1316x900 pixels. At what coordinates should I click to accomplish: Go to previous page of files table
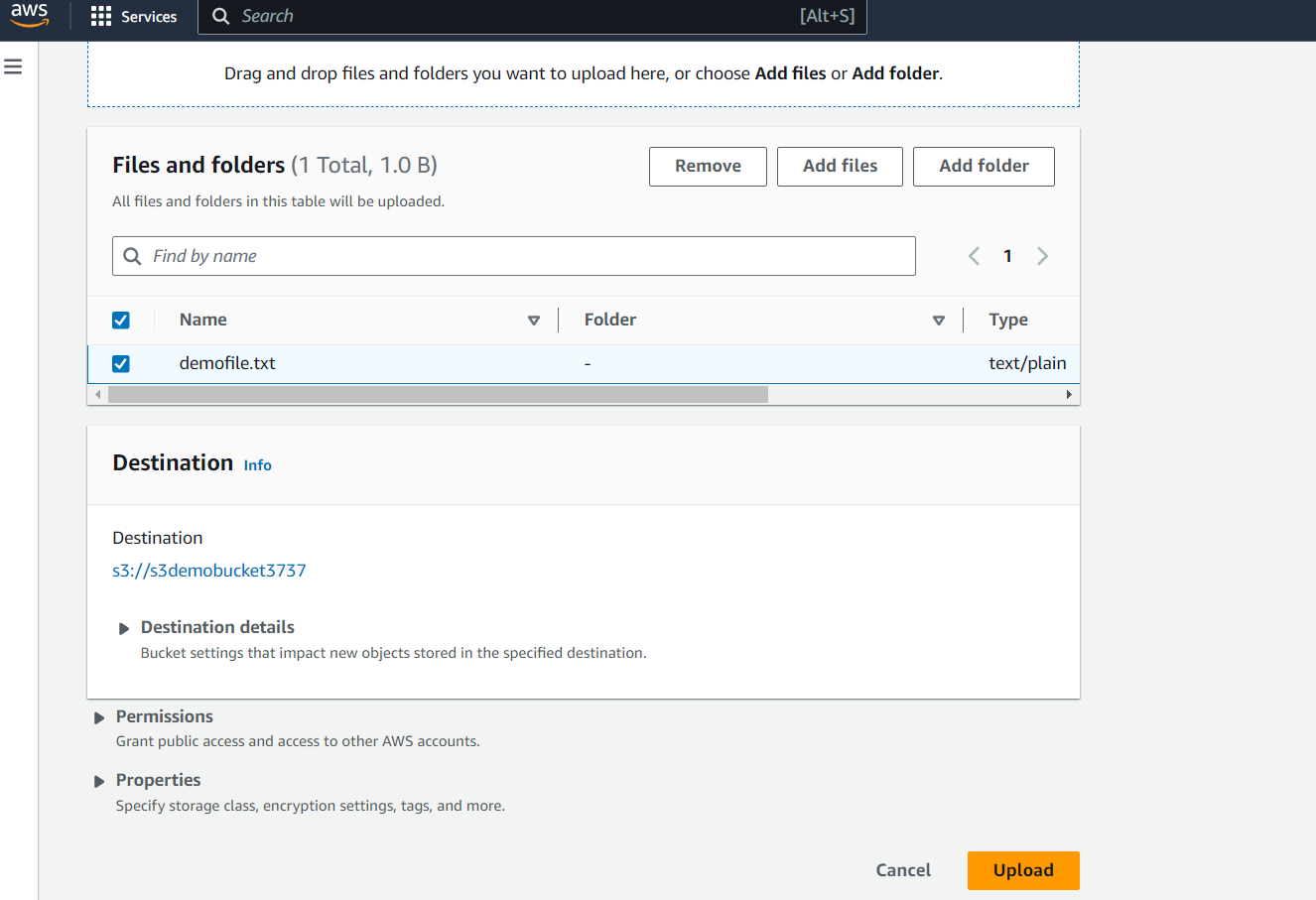(x=974, y=256)
